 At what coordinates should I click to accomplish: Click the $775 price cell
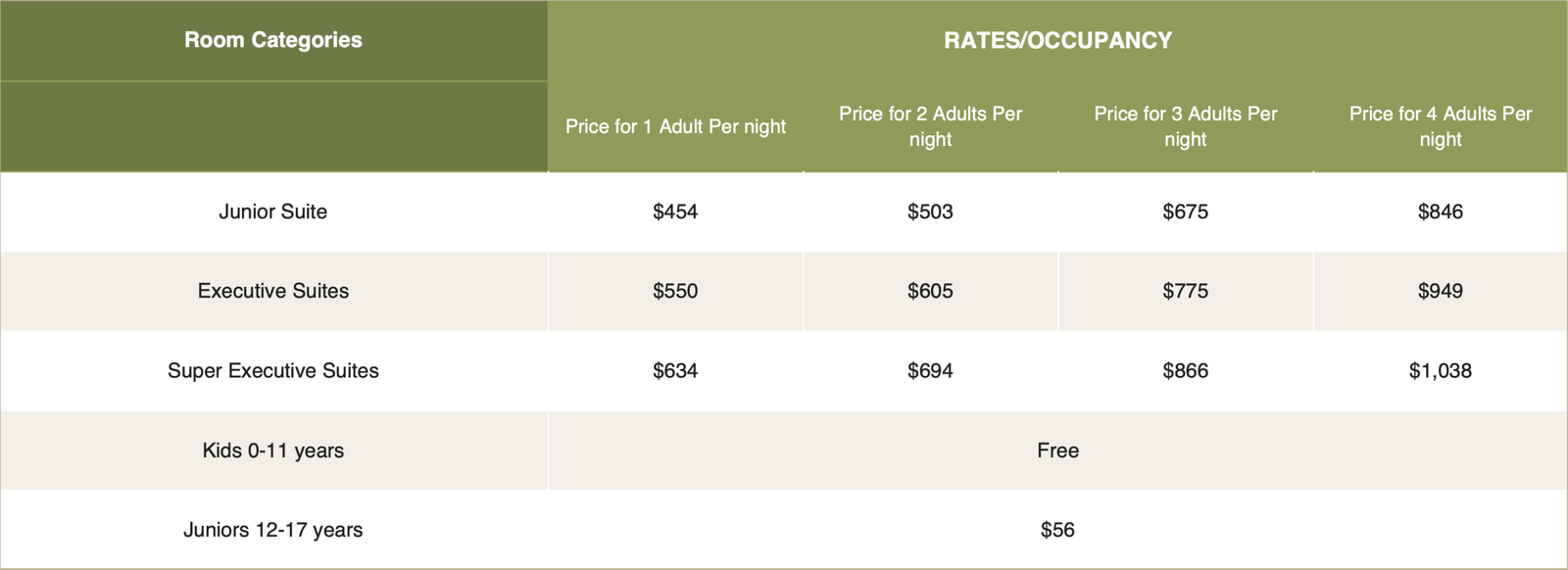tap(1186, 291)
